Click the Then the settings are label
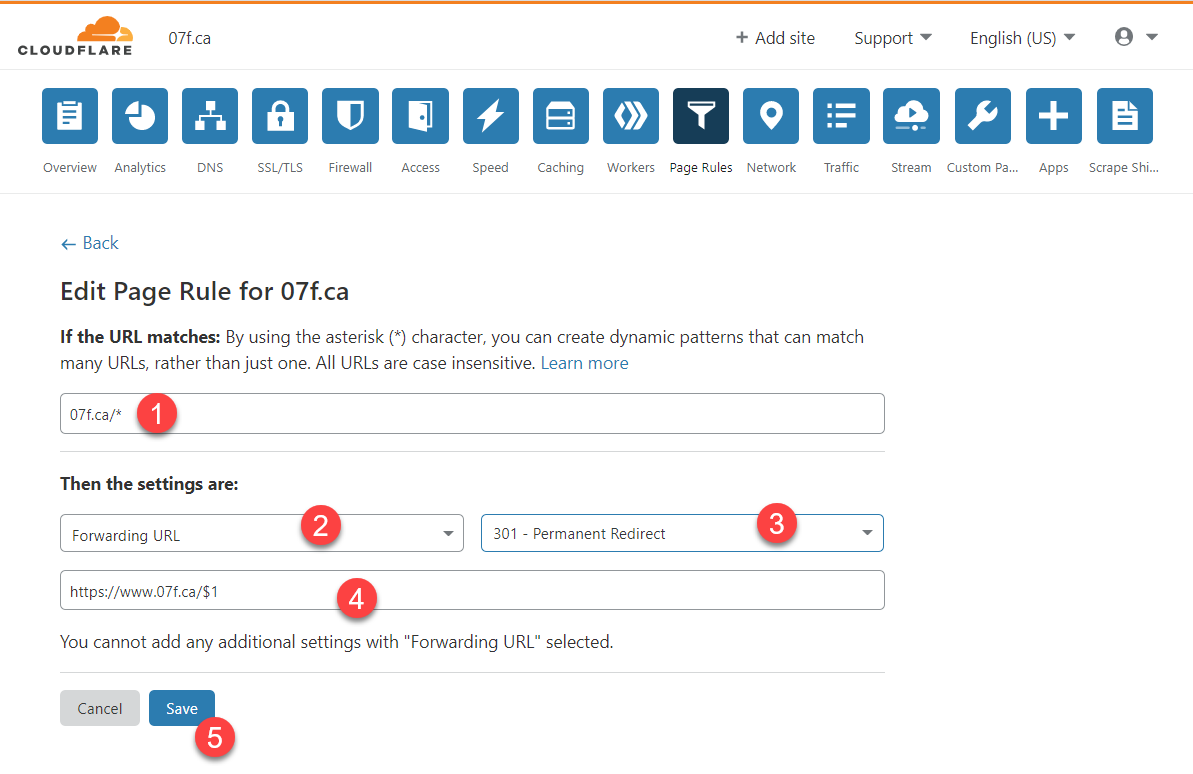The image size is (1193, 774). [149, 484]
